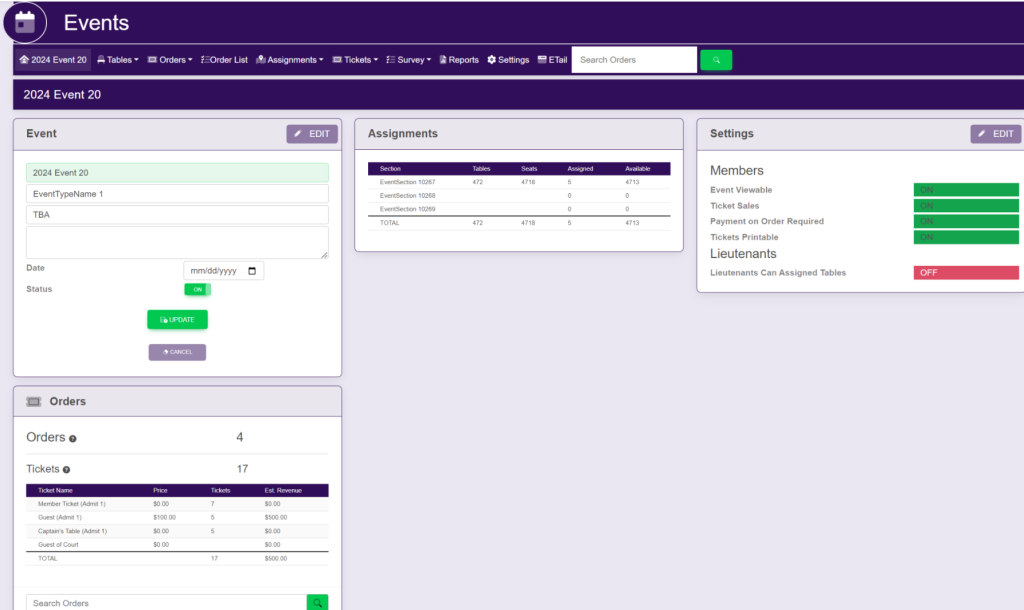Expand the Assignments dropdown menu
The width and height of the screenshot is (1024, 610).
(x=290, y=60)
